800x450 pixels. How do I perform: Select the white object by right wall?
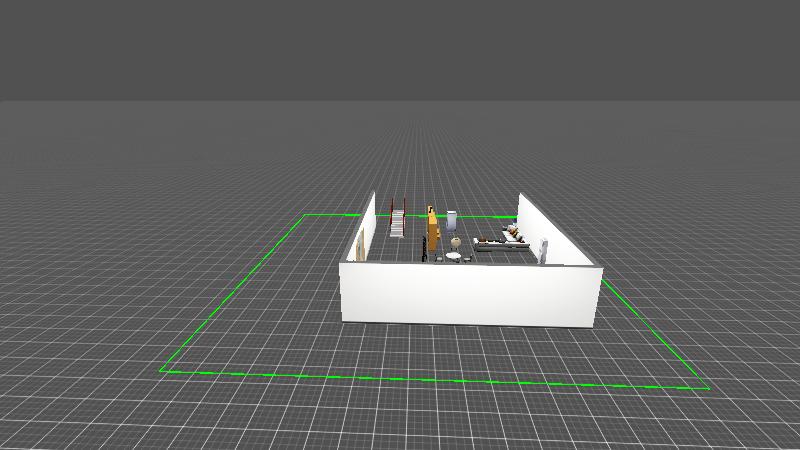pos(543,250)
